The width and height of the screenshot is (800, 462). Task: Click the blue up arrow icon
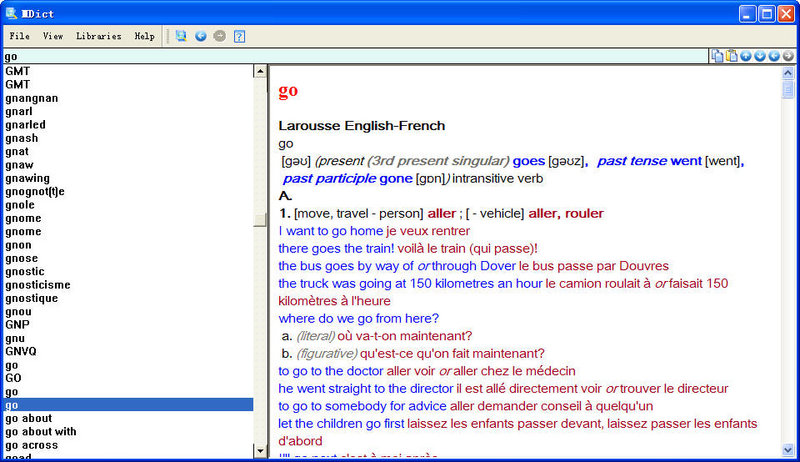point(745,56)
